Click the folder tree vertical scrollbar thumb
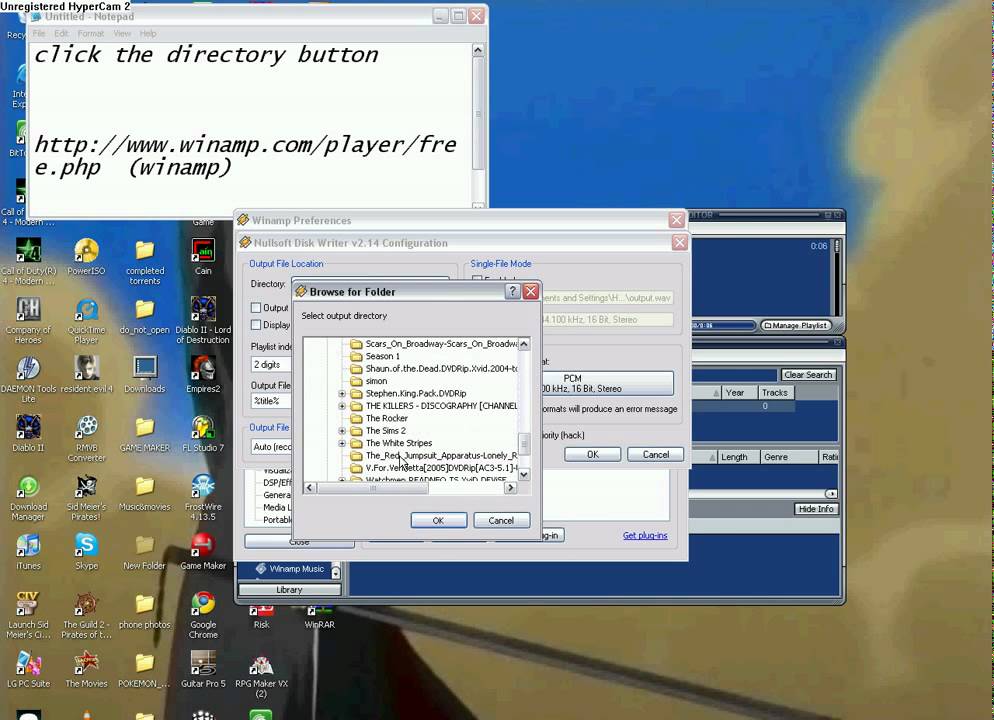994x720 pixels. point(524,442)
